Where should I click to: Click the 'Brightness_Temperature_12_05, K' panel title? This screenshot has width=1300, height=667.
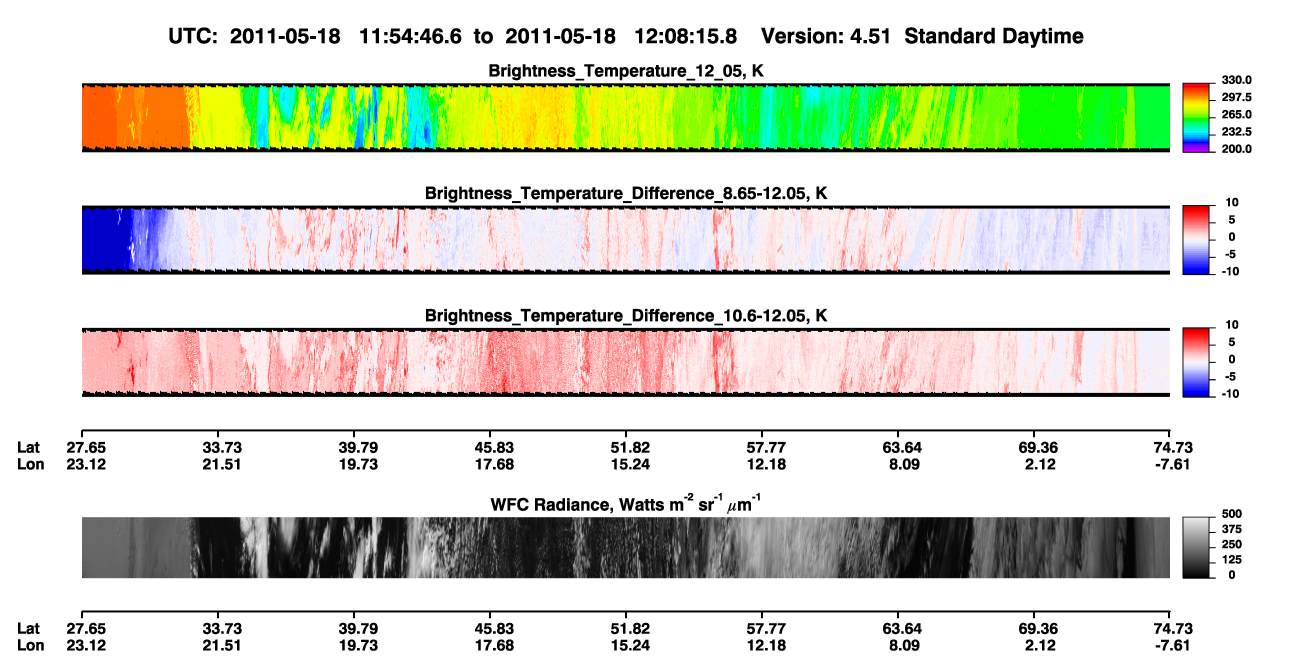pyautogui.click(x=626, y=71)
